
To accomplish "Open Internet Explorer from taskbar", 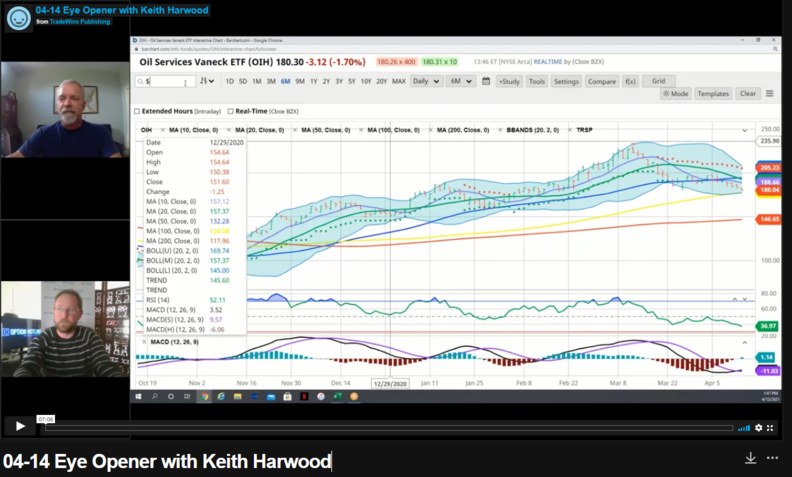I will pos(221,397).
